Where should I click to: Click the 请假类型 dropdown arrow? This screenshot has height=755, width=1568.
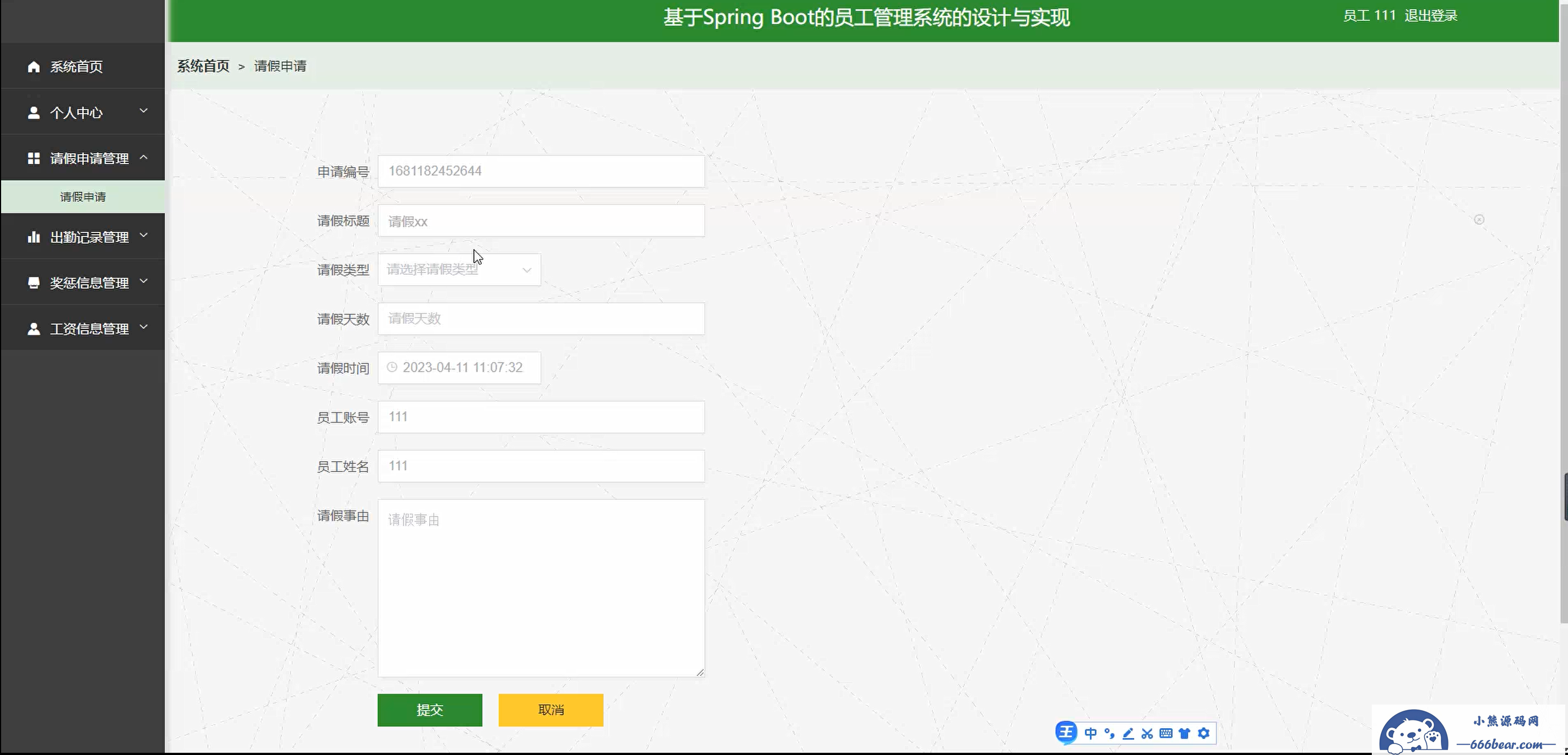527,270
